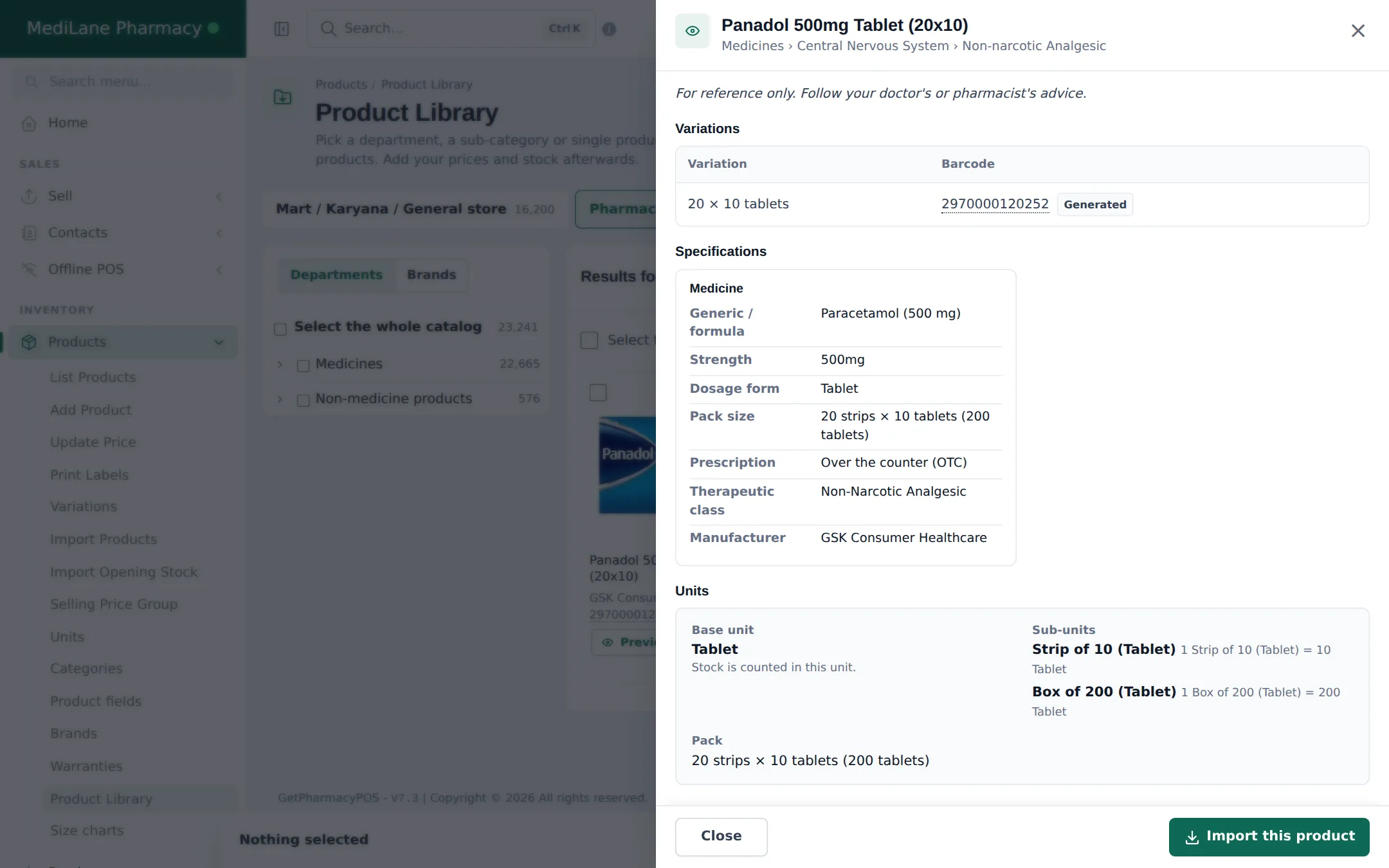Image resolution: width=1389 pixels, height=868 pixels.
Task: Tick the Non-medicine products checkbox
Action: click(304, 401)
